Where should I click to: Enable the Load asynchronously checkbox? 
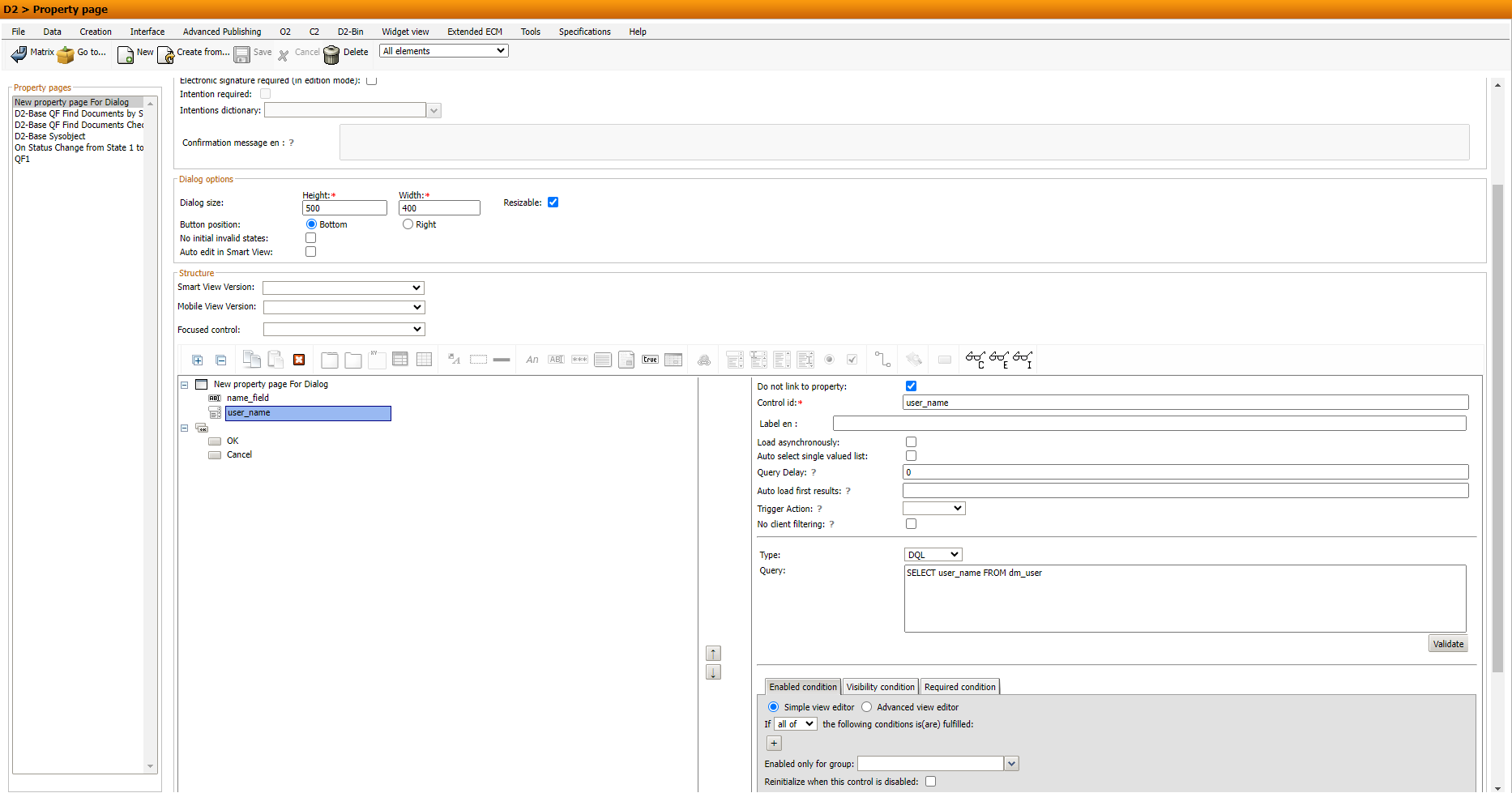click(911, 441)
